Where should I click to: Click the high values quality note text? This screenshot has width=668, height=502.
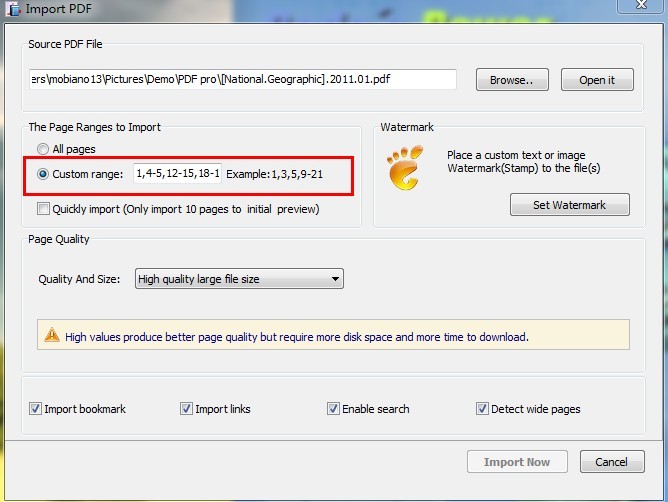(x=297, y=337)
